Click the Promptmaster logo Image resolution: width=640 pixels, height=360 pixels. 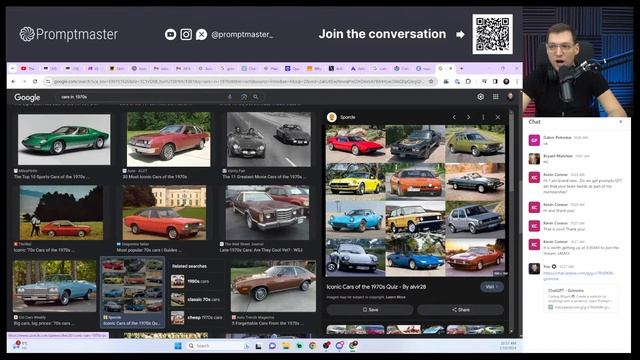click(x=69, y=34)
